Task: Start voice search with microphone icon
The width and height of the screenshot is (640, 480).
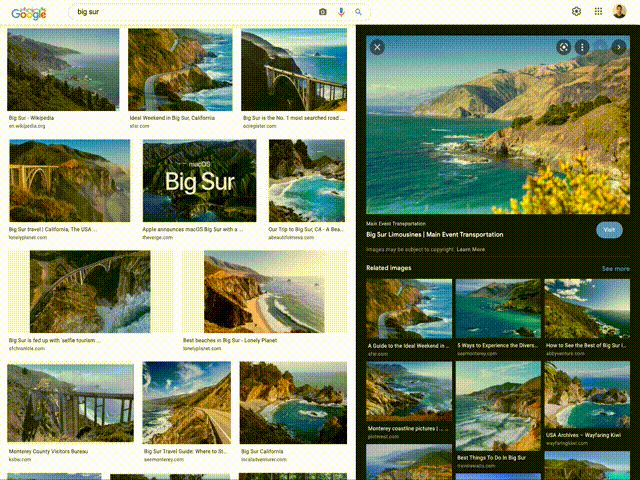Action: click(341, 12)
